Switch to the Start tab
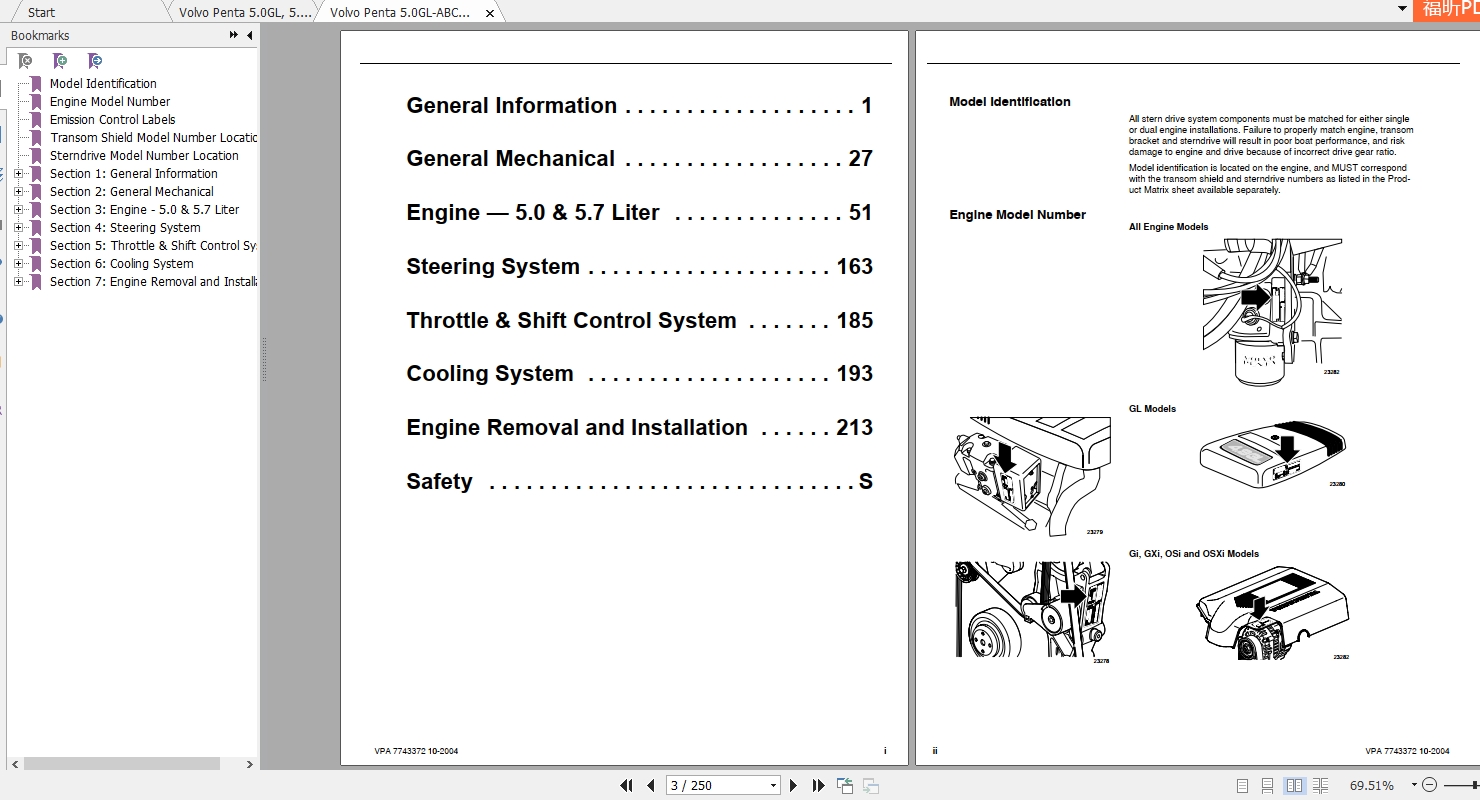This screenshot has height=800, width=1480. pyautogui.click(x=42, y=12)
